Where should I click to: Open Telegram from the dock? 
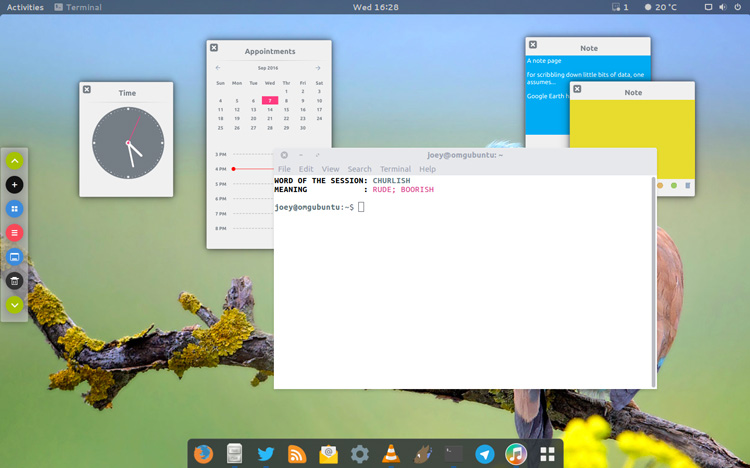click(x=485, y=454)
